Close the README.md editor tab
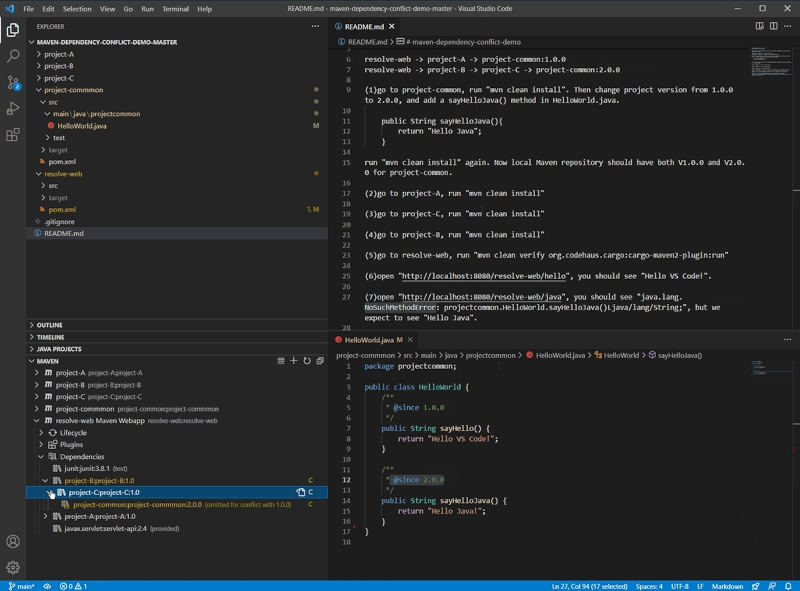This screenshot has width=800, height=591. click(391, 26)
